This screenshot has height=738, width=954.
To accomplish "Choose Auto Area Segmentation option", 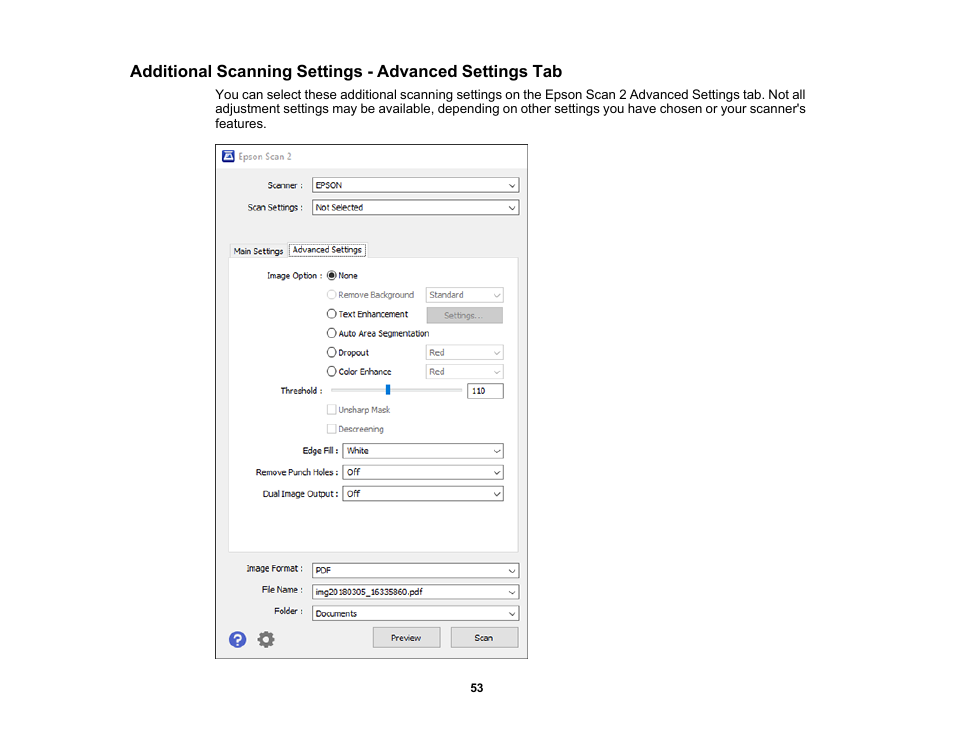I will (332, 333).
